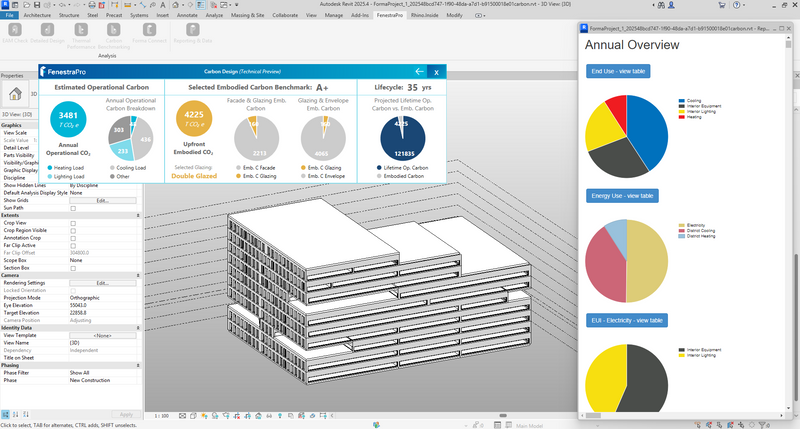The image size is (800, 429).
Task: Click the back arrow in Carbon Design panel
Action: 419,71
